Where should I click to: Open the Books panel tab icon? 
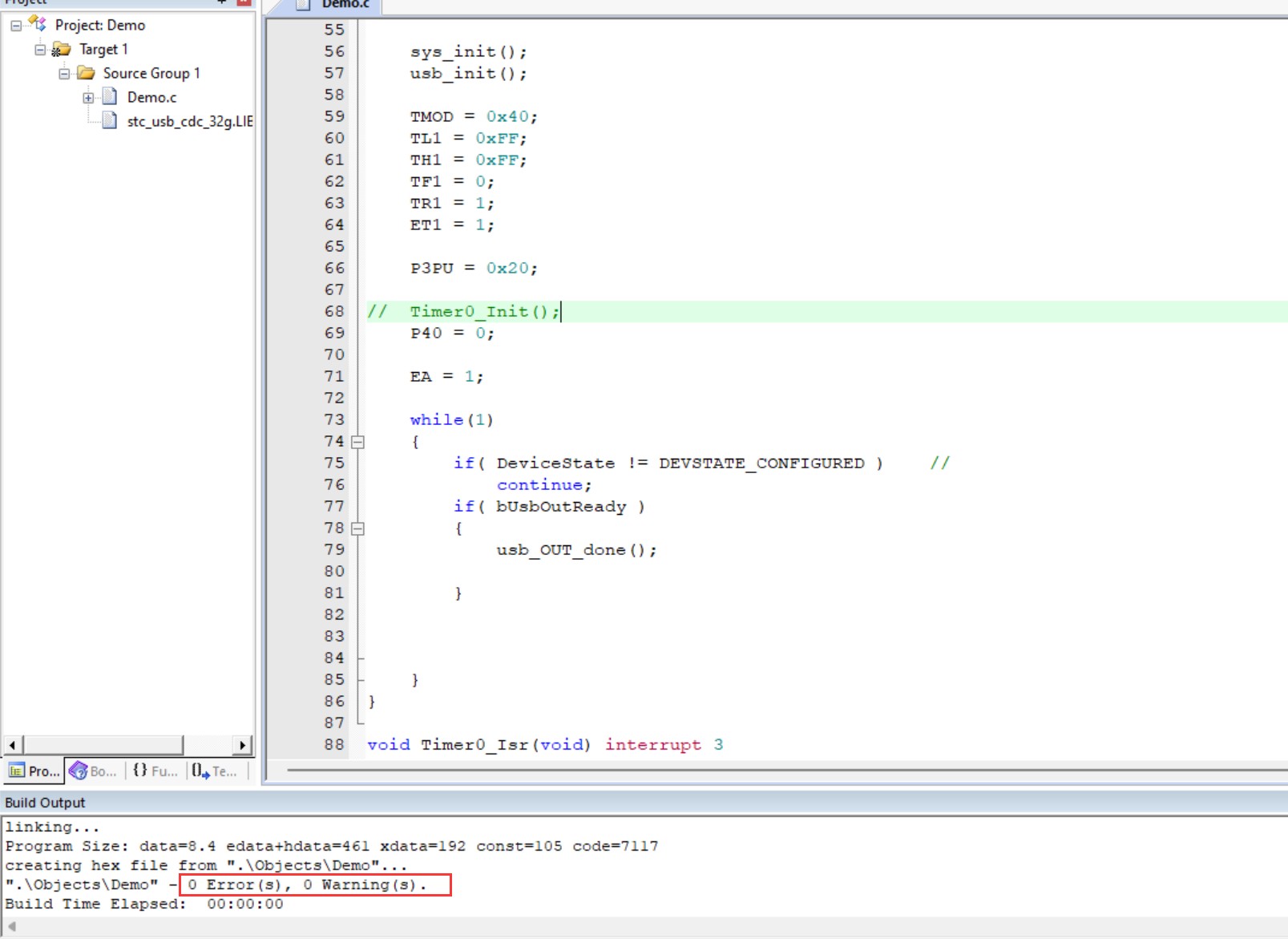[79, 771]
